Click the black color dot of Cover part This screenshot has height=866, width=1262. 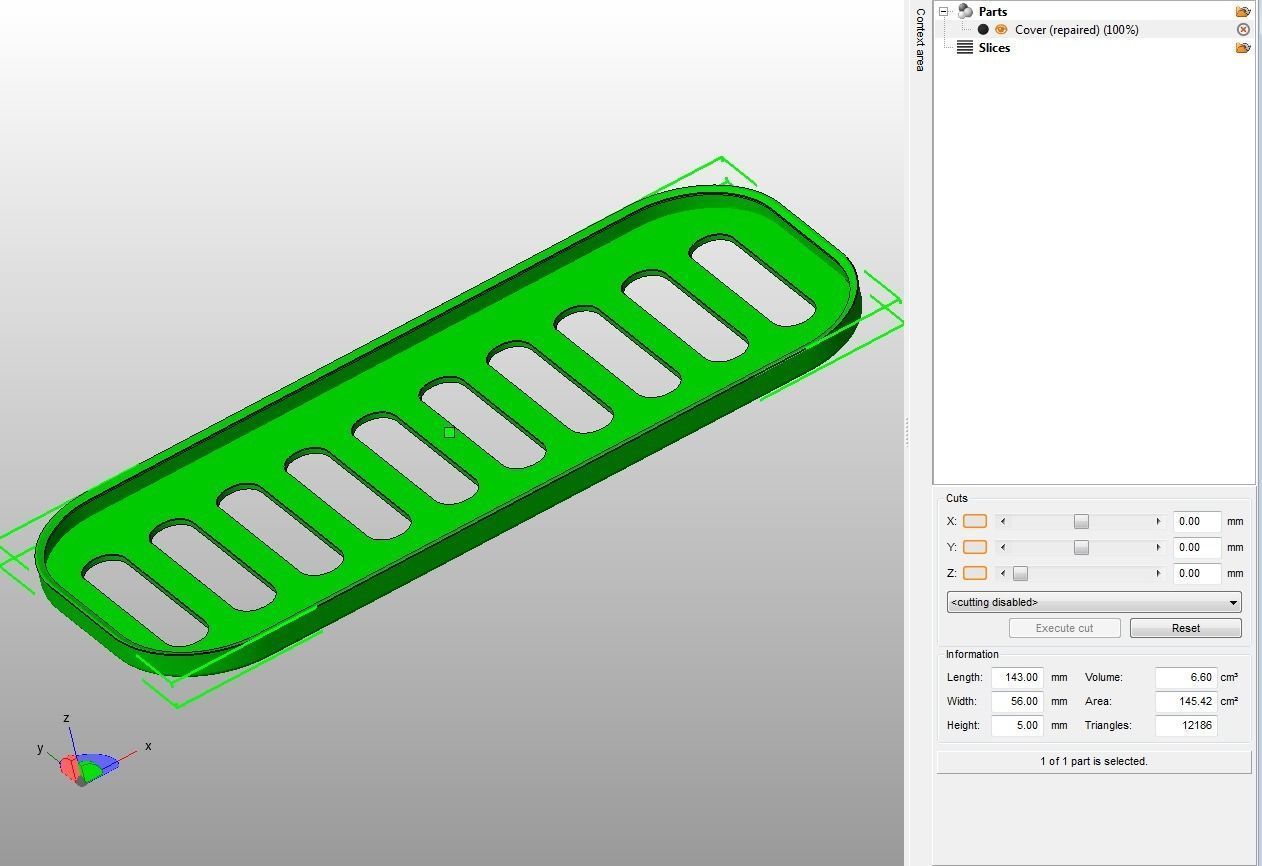tap(983, 29)
